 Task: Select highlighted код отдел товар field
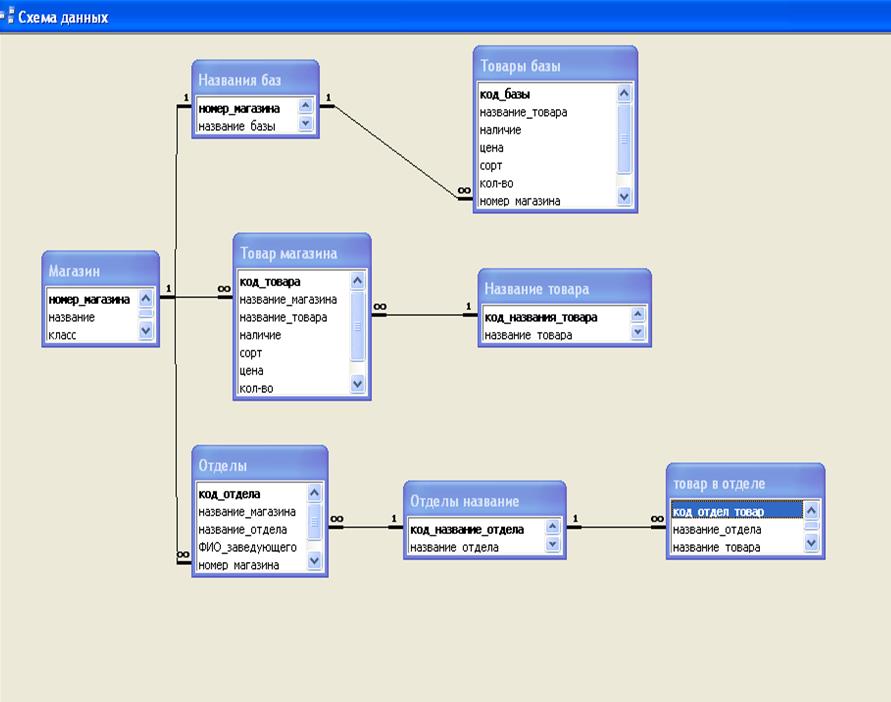click(738, 511)
